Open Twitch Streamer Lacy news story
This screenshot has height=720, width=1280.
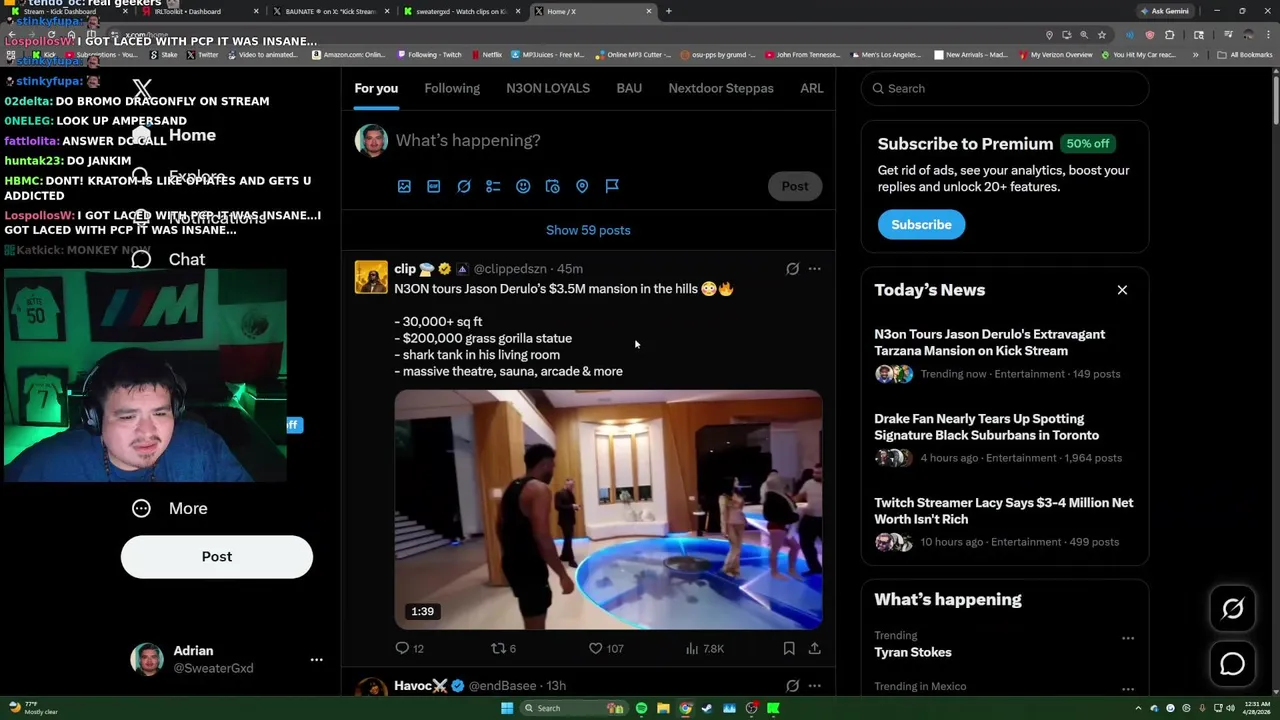1005,521
